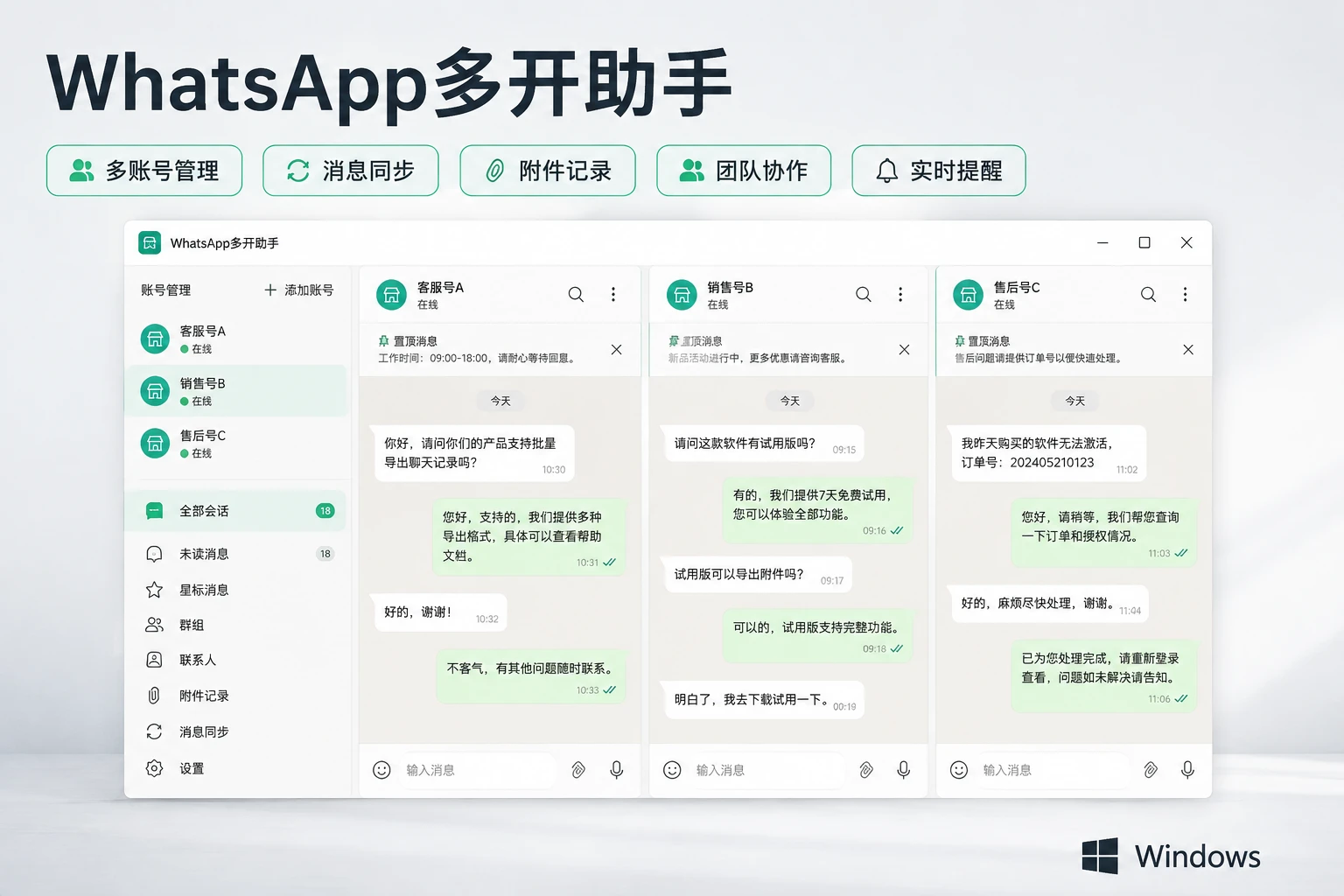1344x896 pixels.
Task: Go to the 群组 section
Action: click(x=236, y=625)
